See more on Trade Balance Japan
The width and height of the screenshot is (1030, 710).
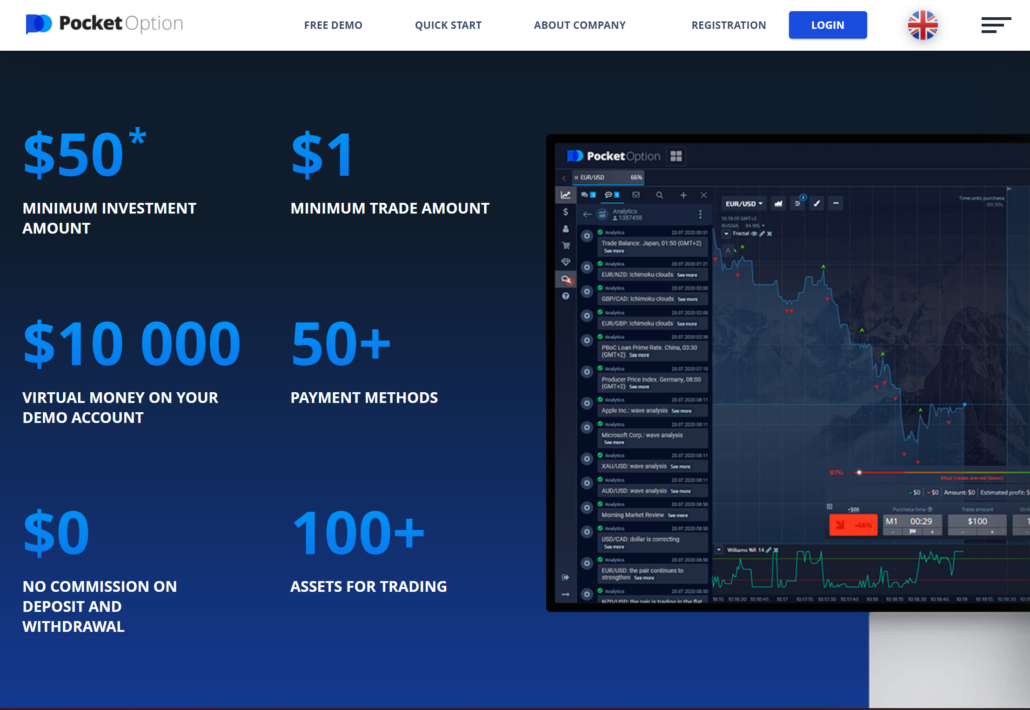614,251
